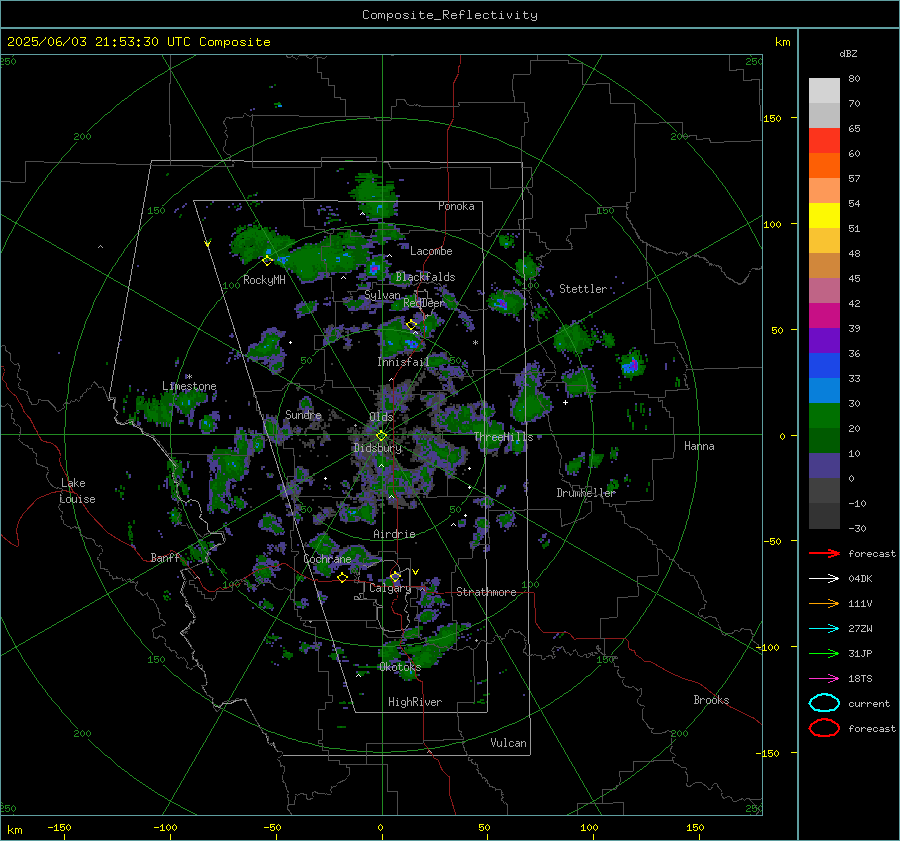Screen dimensions: 900x841
Task: Click the Didsbury town label
Action: click(377, 448)
